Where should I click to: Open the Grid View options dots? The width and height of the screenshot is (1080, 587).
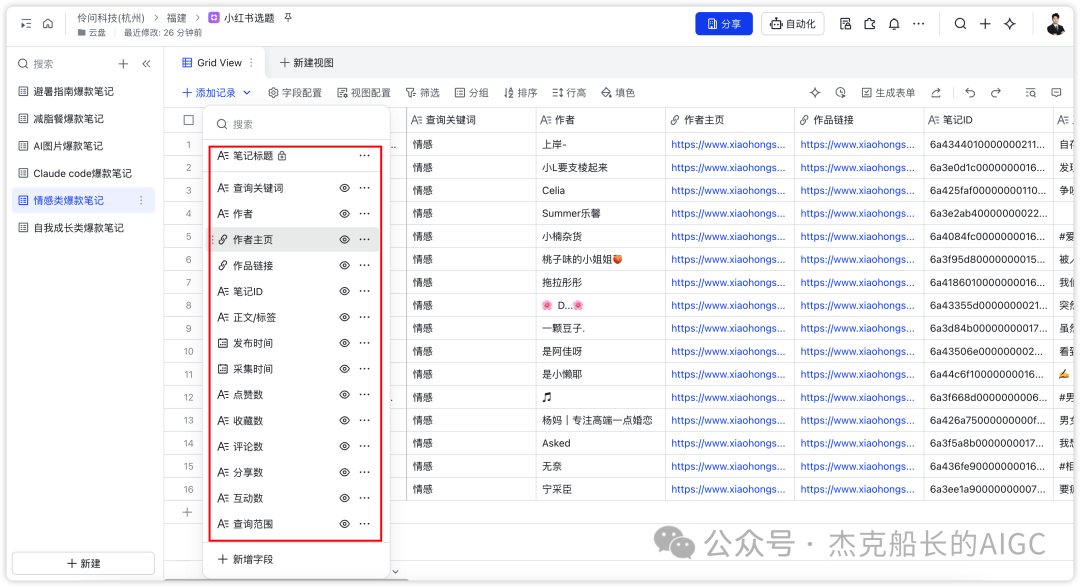[251, 63]
